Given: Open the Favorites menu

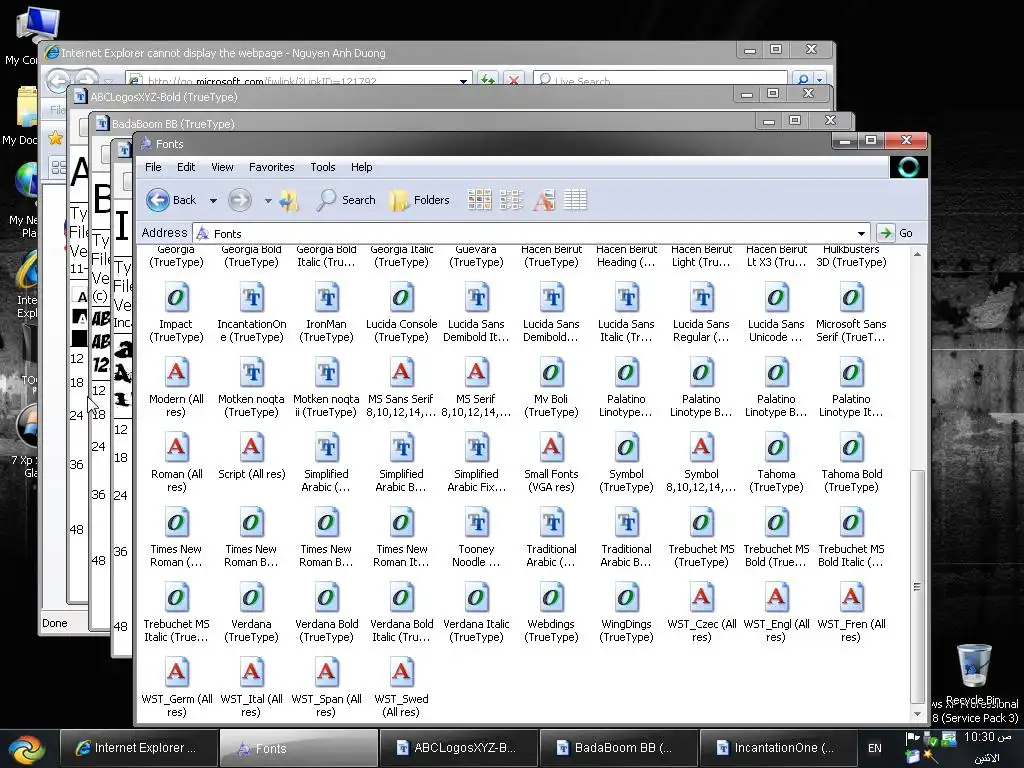Looking at the screenshot, I should 272,167.
